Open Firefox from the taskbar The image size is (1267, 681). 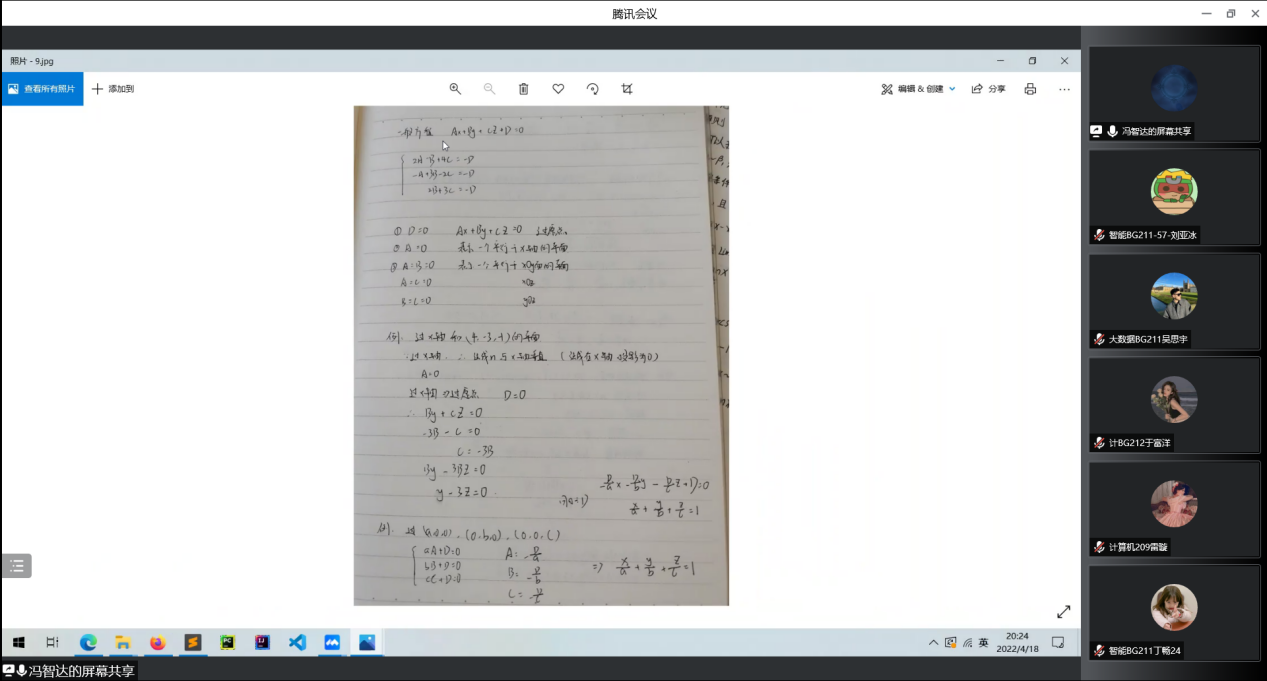[x=157, y=642]
